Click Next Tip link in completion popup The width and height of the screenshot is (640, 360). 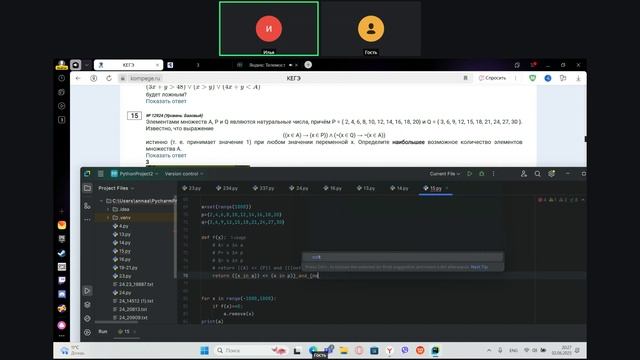point(479,267)
